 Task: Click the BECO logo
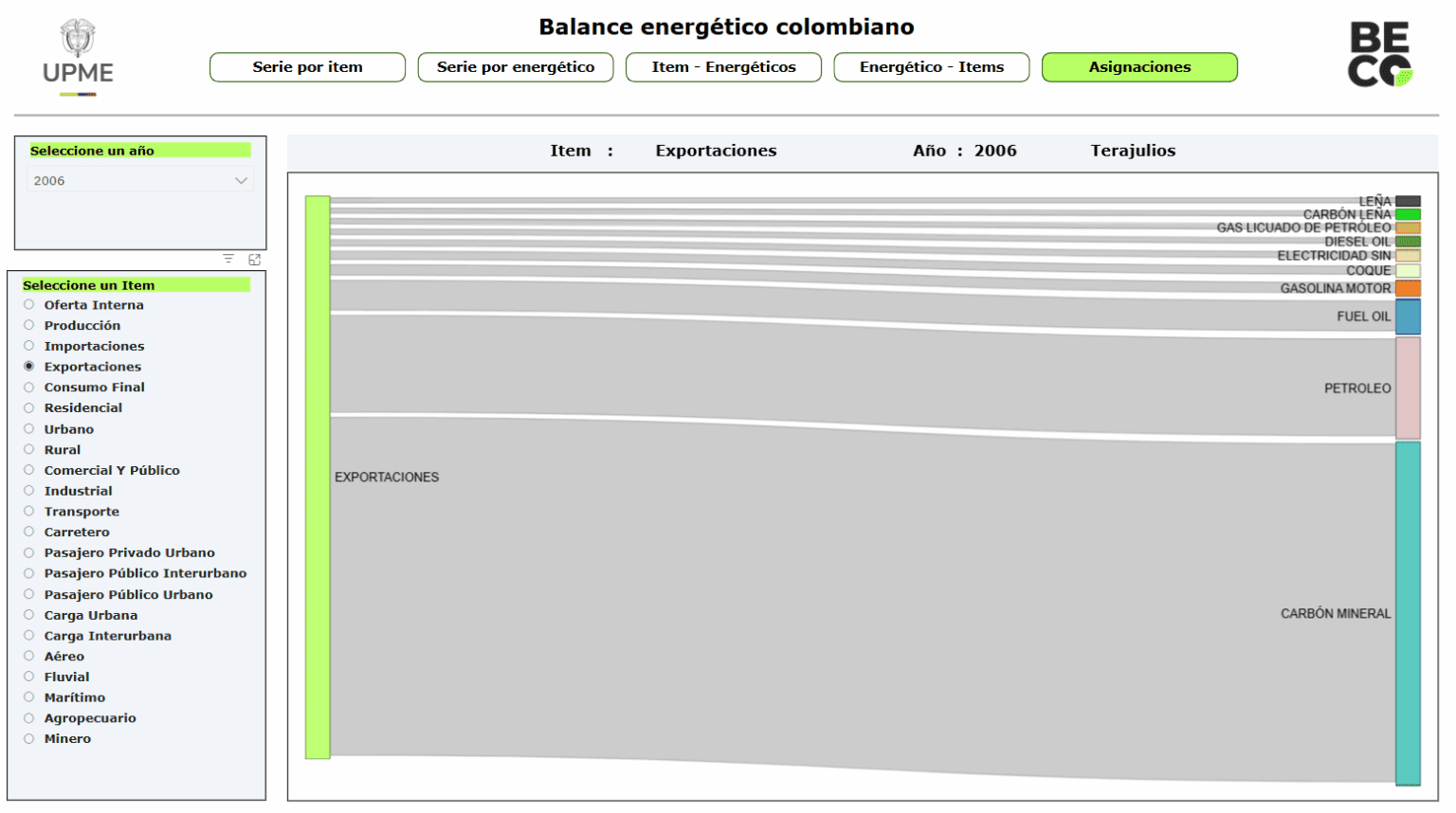pyautogui.click(x=1379, y=55)
